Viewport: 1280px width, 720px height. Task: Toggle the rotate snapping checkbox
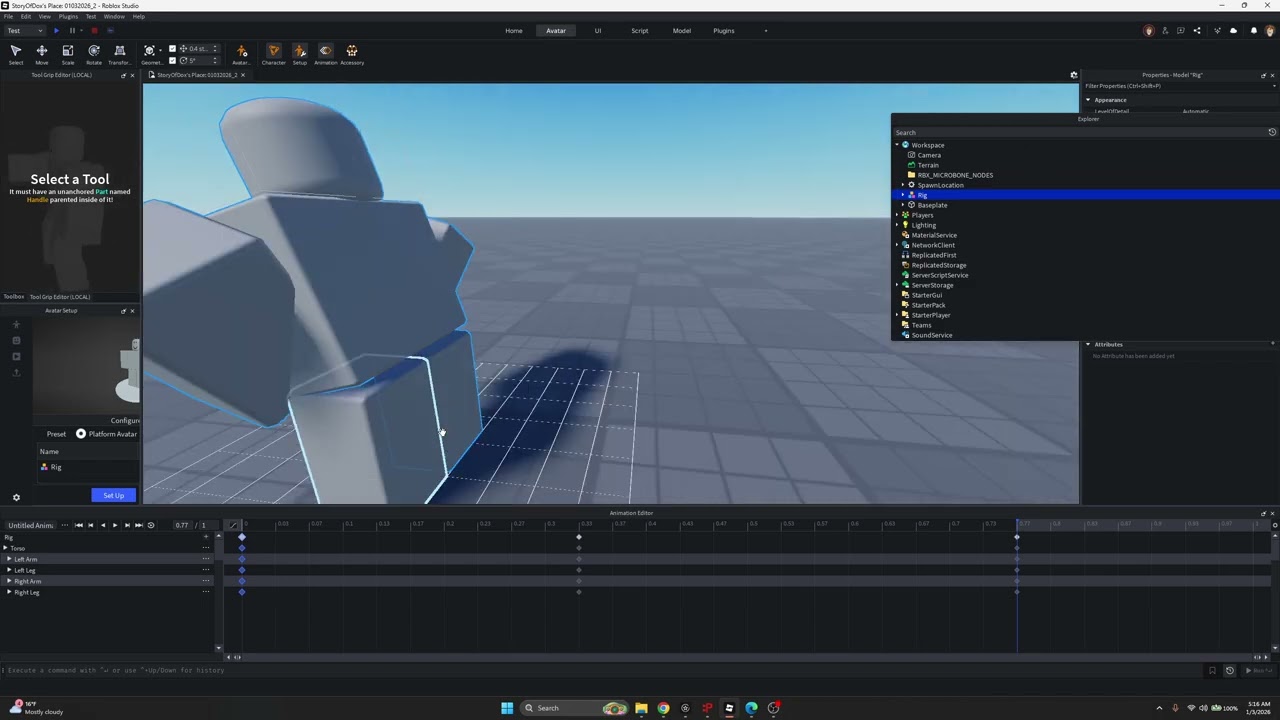click(x=172, y=60)
